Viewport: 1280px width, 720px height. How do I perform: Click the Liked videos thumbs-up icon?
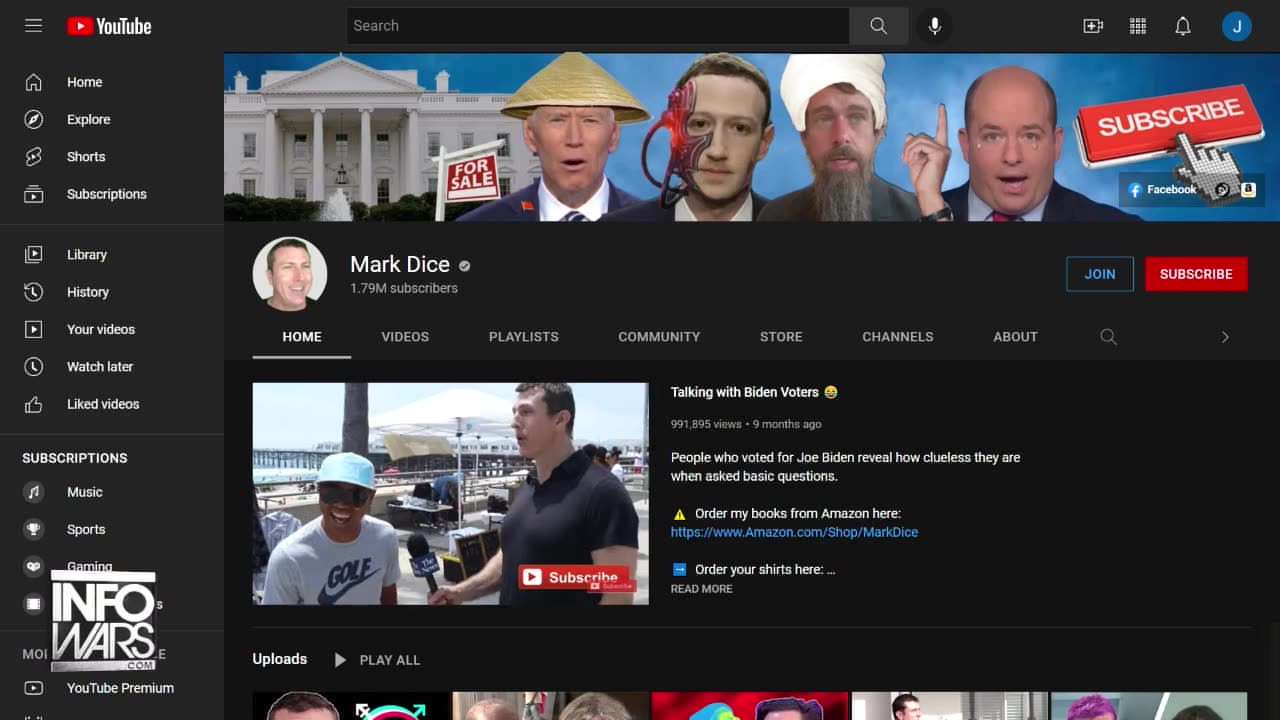[34, 404]
